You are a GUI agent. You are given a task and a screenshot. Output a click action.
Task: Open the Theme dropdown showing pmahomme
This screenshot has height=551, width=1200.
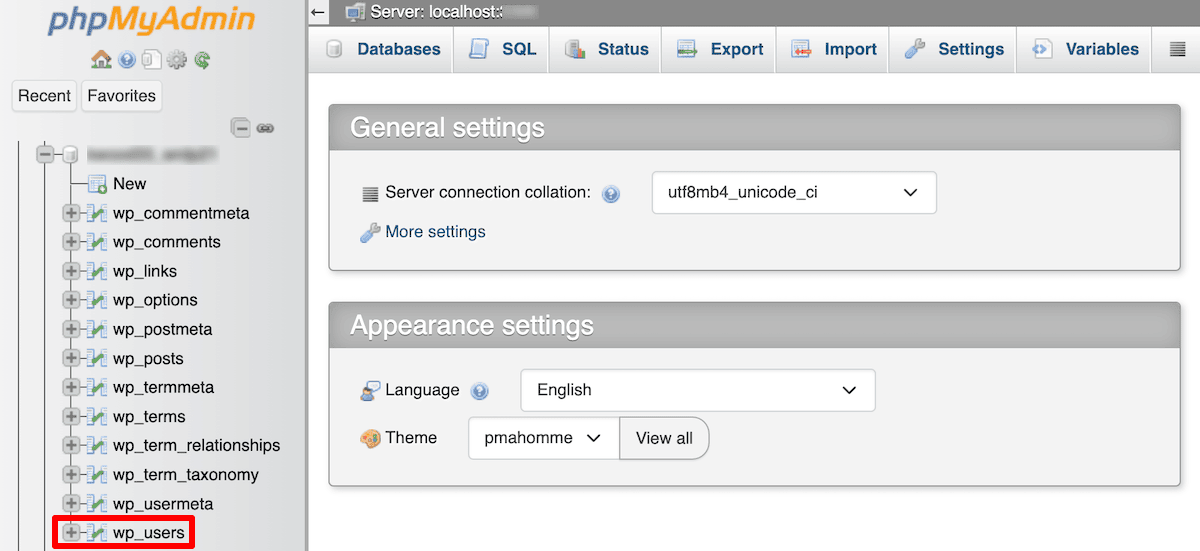(x=543, y=438)
